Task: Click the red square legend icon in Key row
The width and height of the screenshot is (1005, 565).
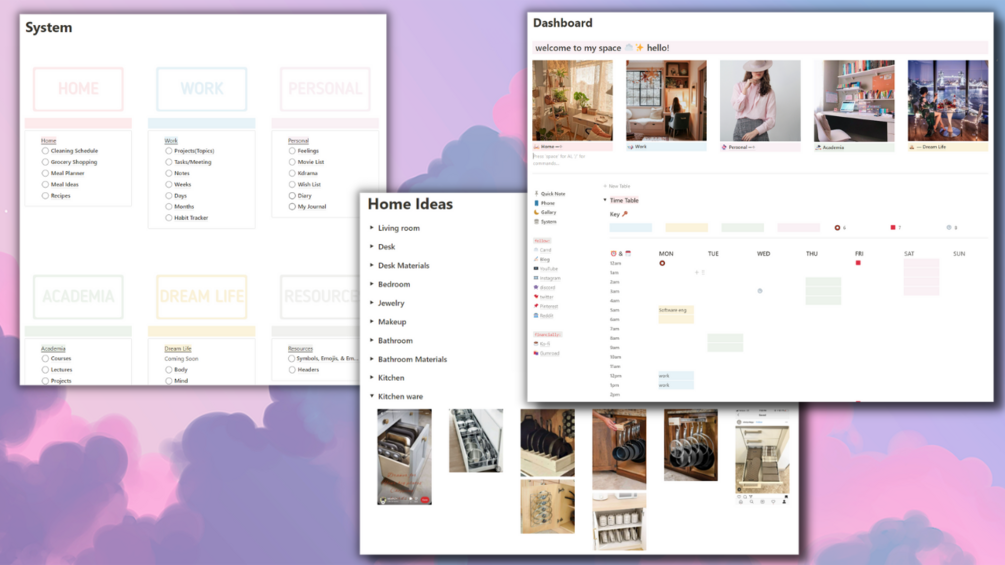Action: (x=893, y=227)
